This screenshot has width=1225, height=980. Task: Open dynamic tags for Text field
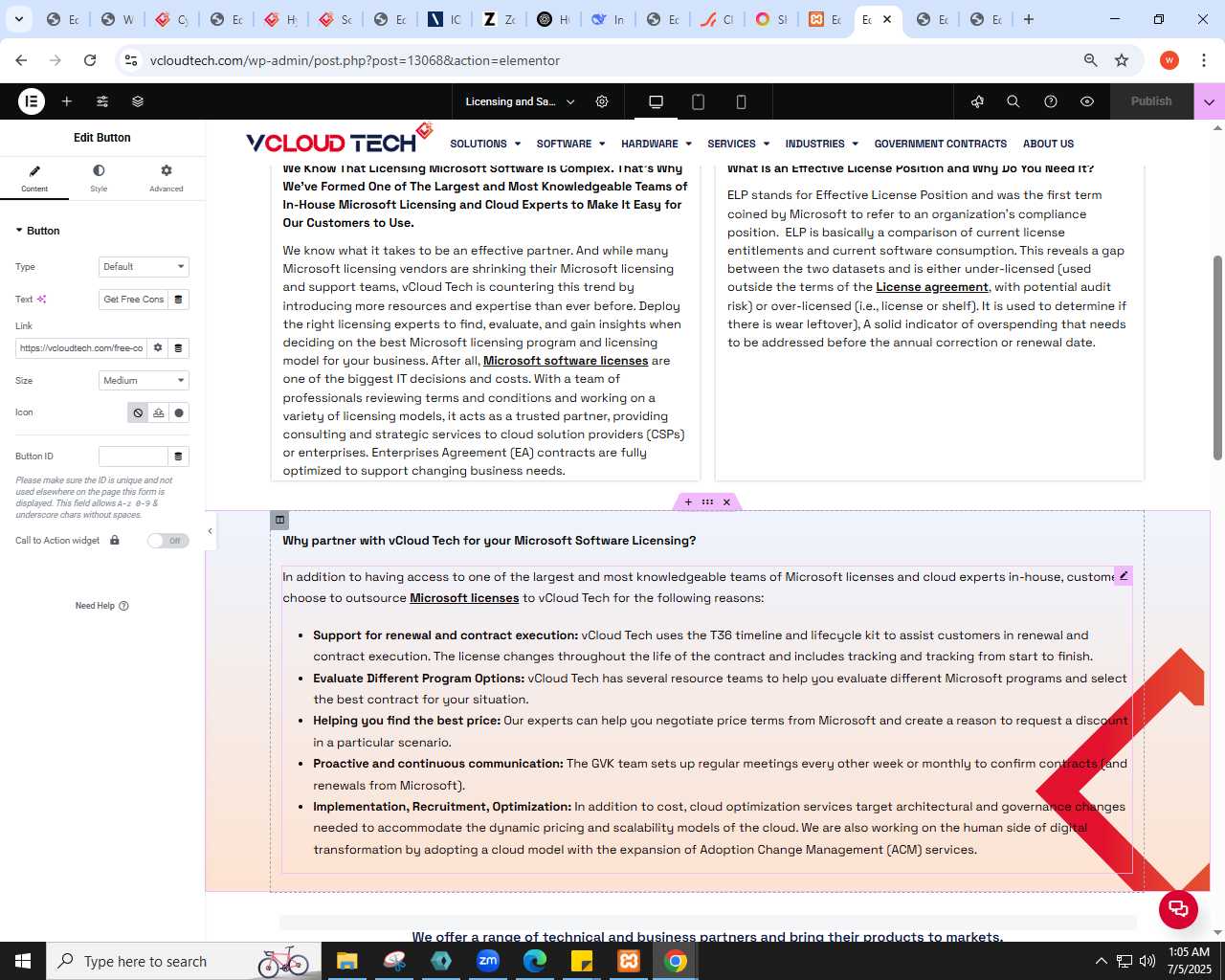(178, 300)
